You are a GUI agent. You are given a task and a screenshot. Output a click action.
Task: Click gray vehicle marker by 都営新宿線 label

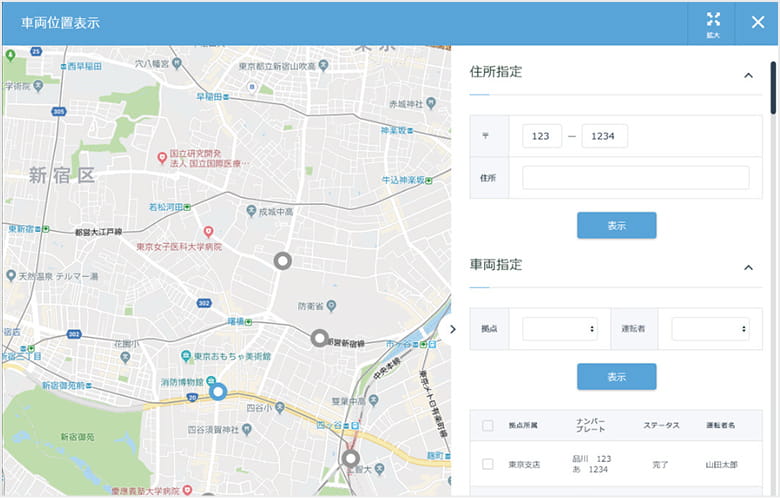tap(319, 338)
